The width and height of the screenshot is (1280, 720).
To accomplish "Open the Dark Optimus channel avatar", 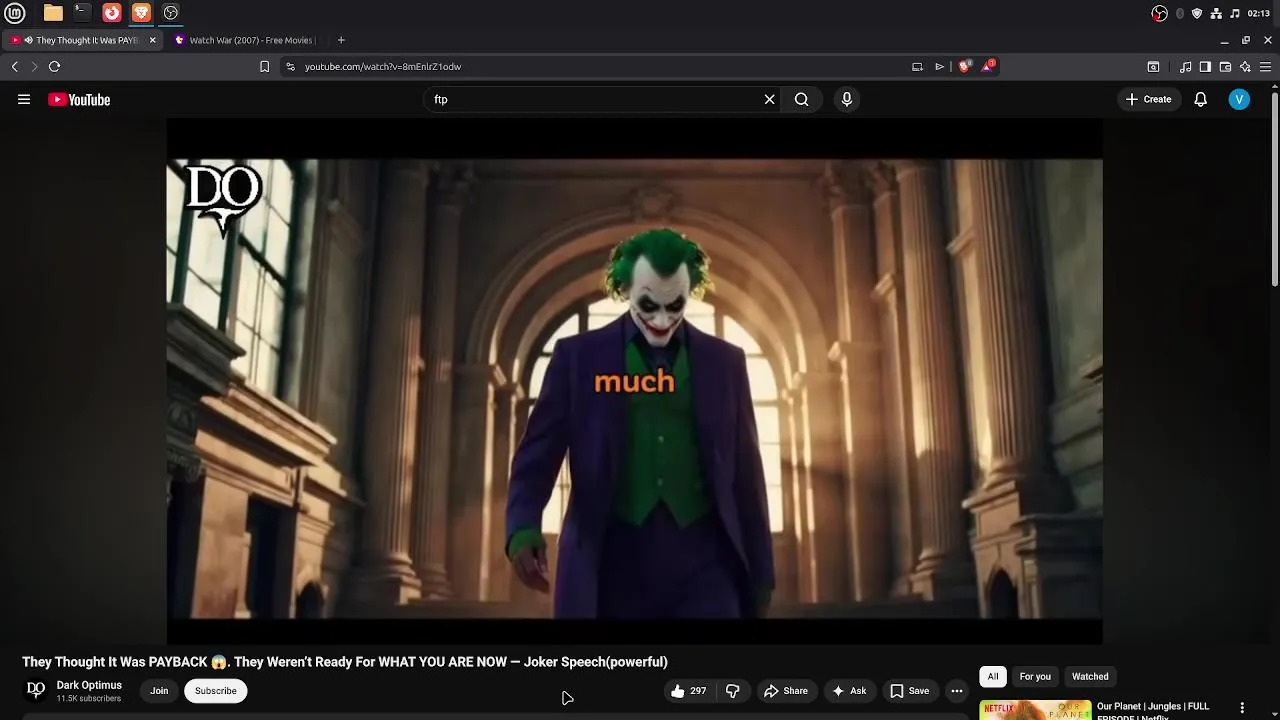I will coord(36,690).
